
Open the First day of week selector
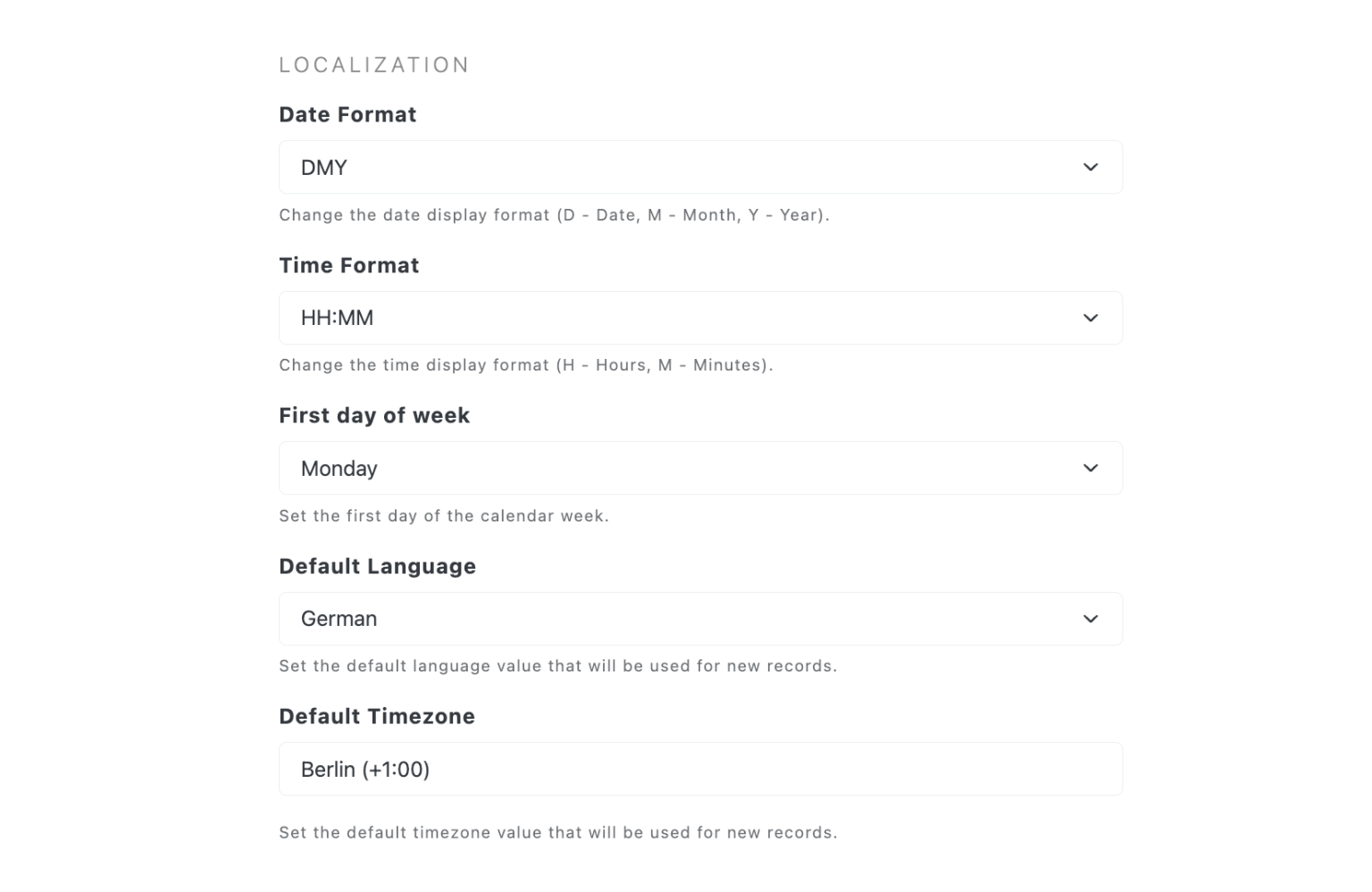pos(700,467)
